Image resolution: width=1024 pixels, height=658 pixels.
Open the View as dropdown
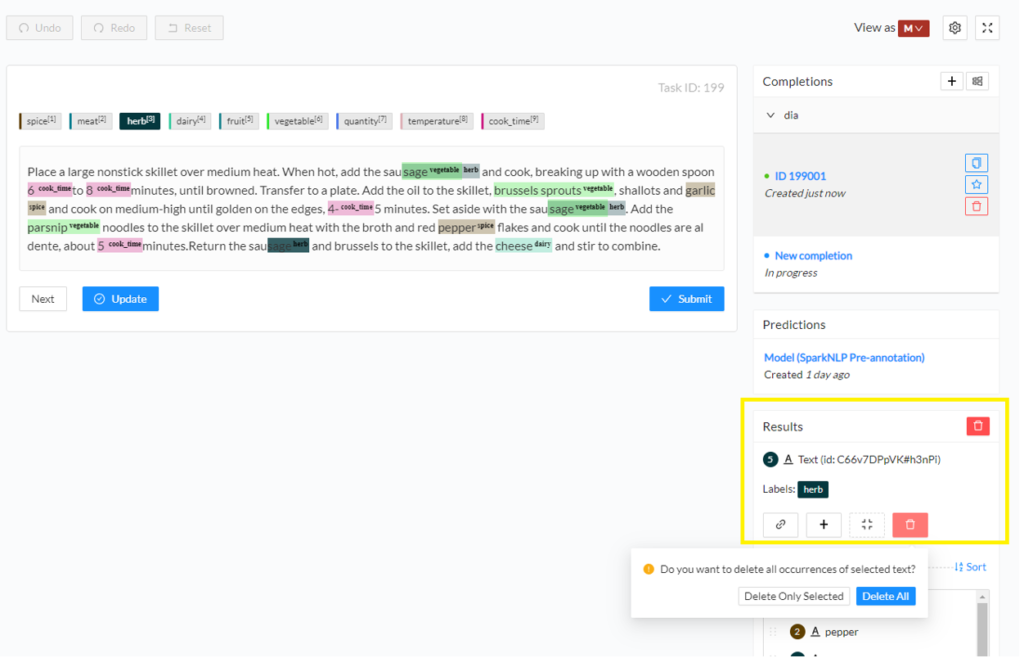tap(915, 27)
